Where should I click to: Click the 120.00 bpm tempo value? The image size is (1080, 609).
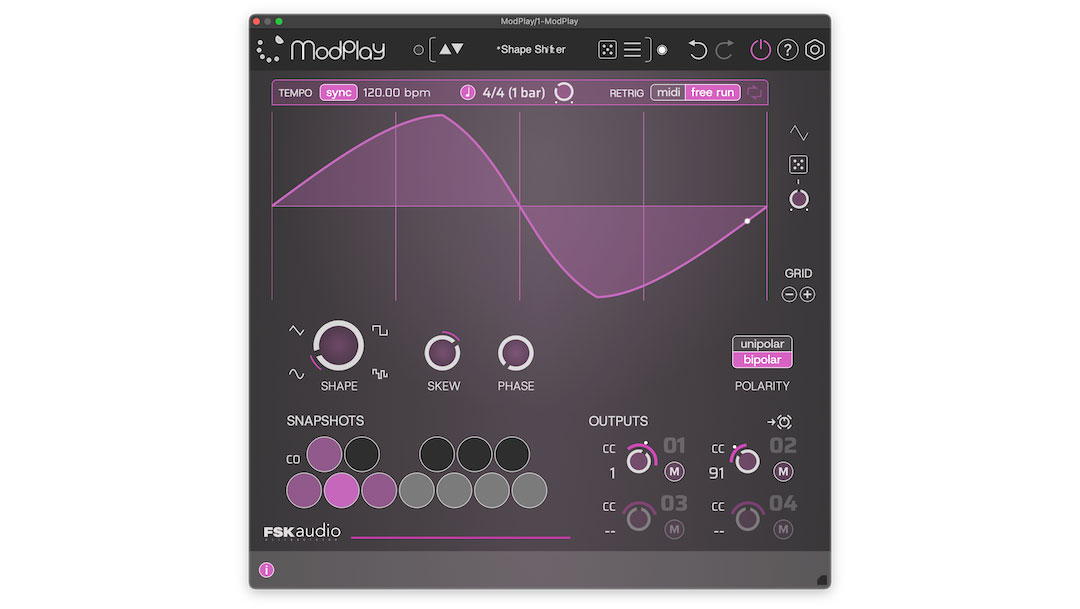click(x=396, y=92)
